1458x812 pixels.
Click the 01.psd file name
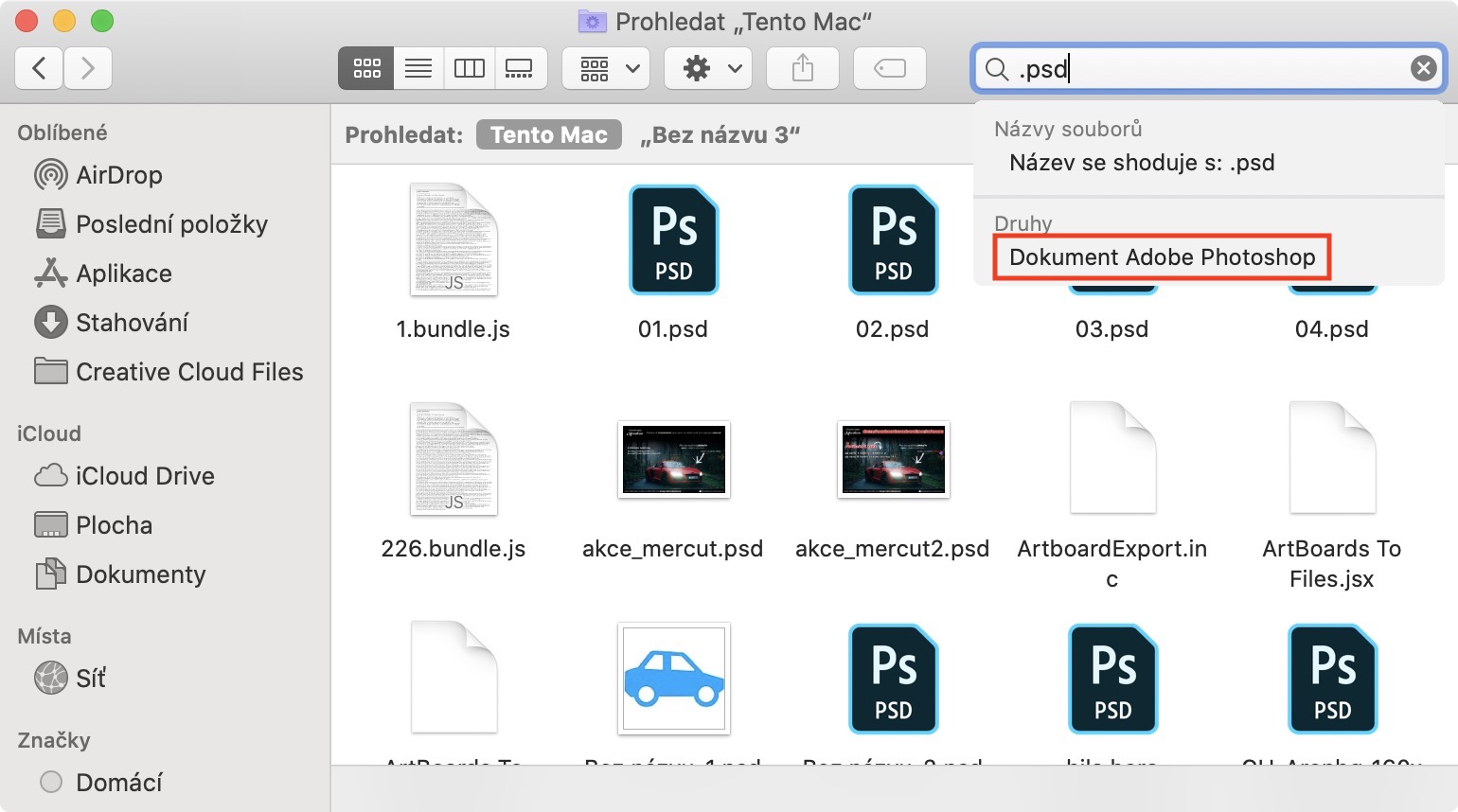pyautogui.click(x=673, y=329)
